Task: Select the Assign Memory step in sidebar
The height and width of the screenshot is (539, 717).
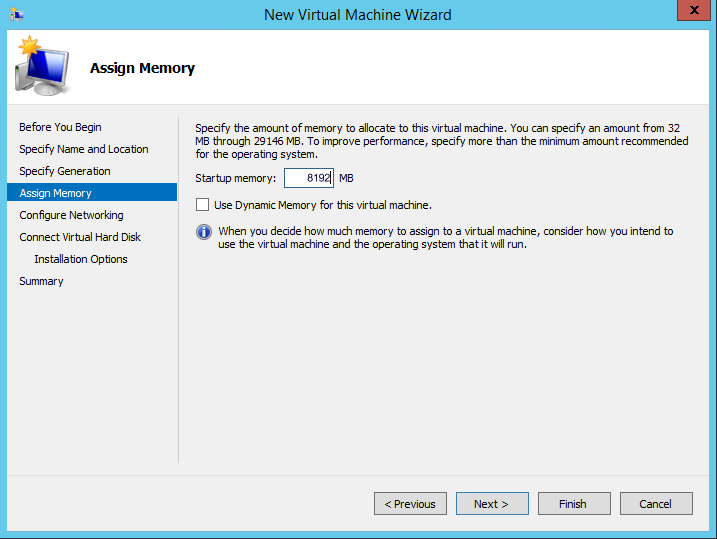Action: 56,193
